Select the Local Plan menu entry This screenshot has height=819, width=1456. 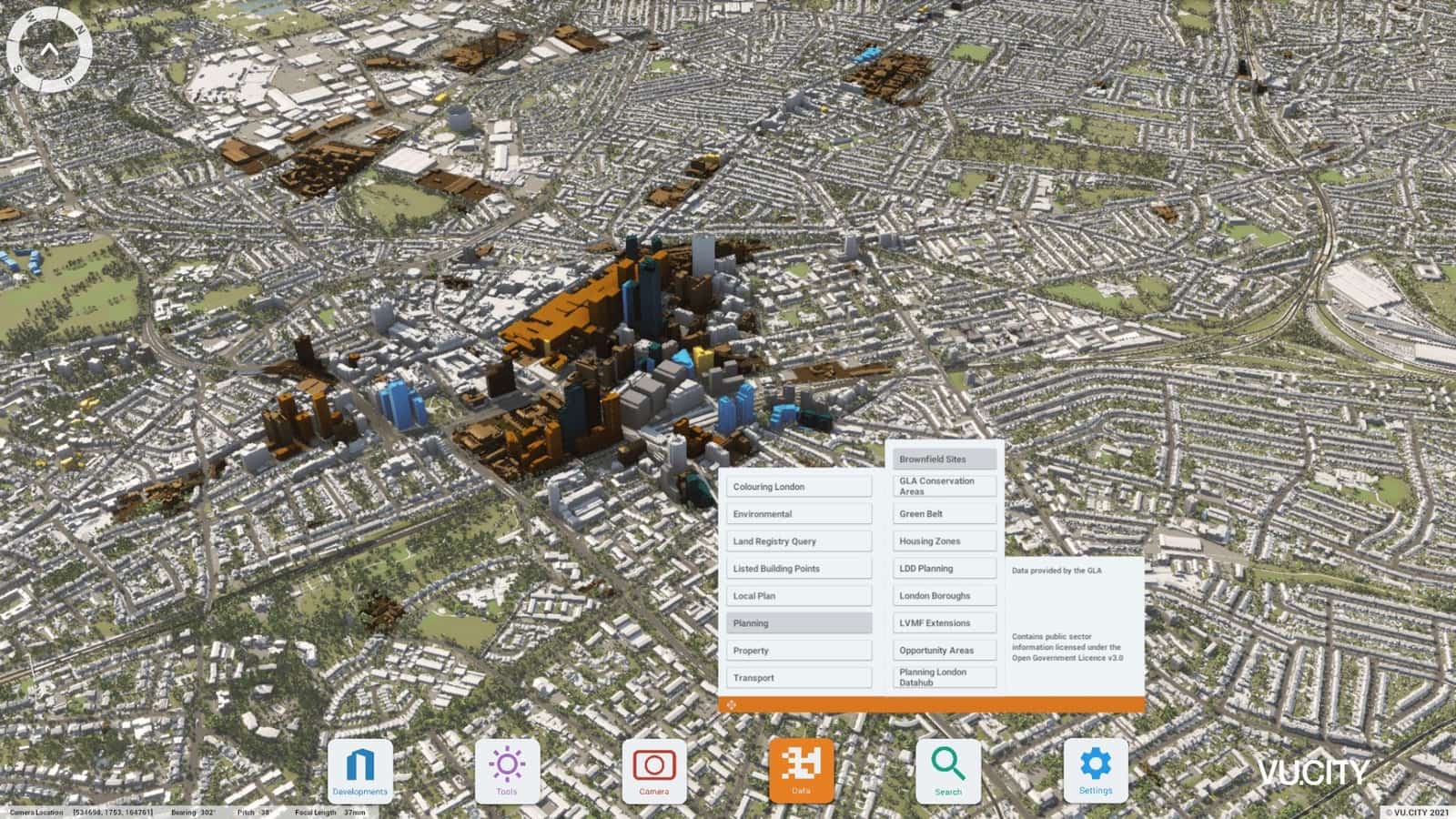click(798, 595)
